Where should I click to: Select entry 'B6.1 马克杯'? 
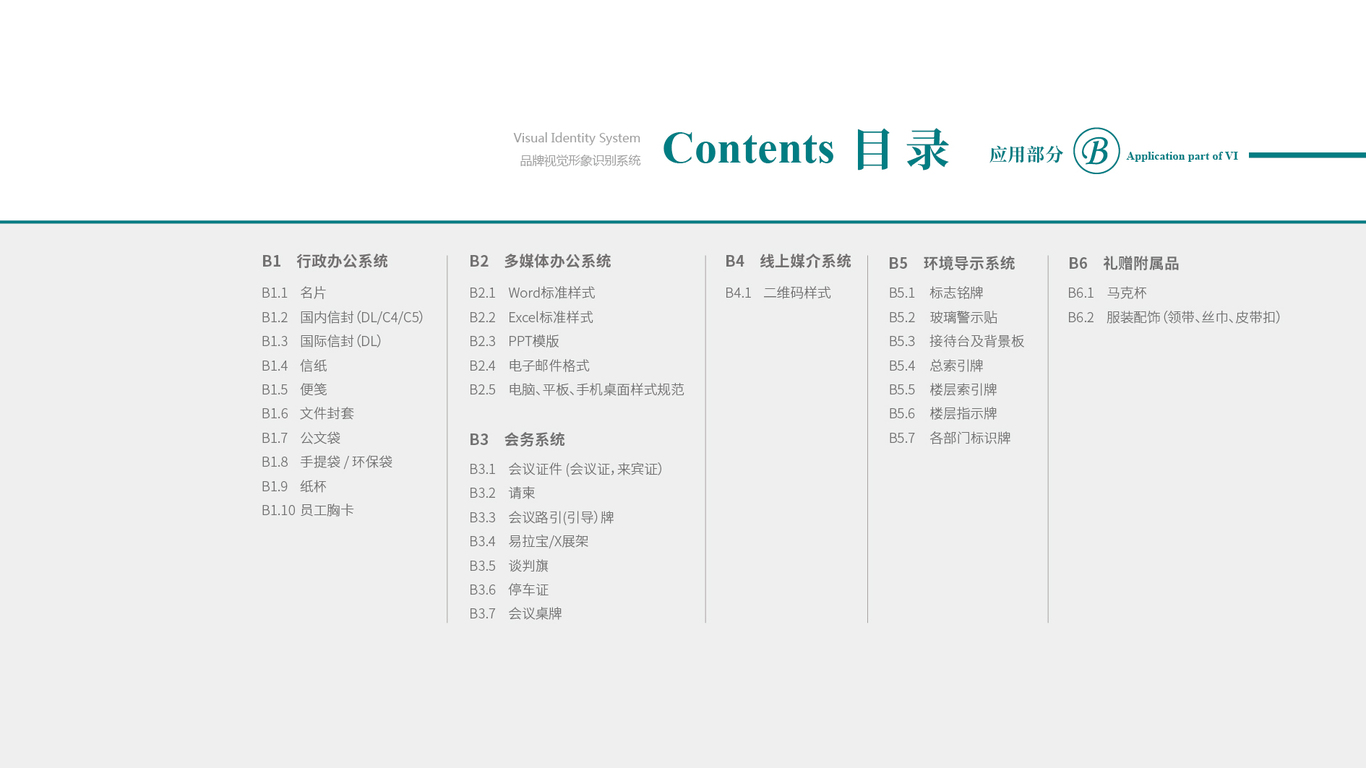tap(1107, 293)
